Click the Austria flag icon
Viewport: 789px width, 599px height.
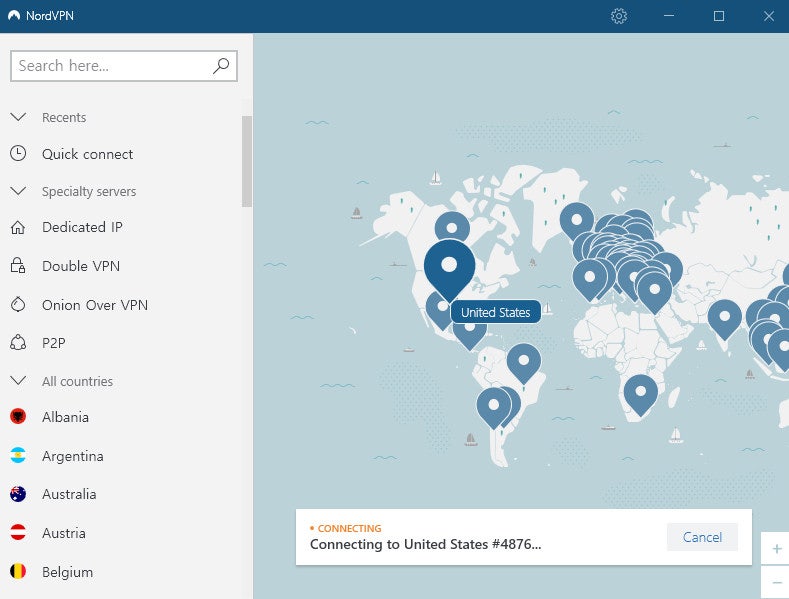[x=18, y=532]
